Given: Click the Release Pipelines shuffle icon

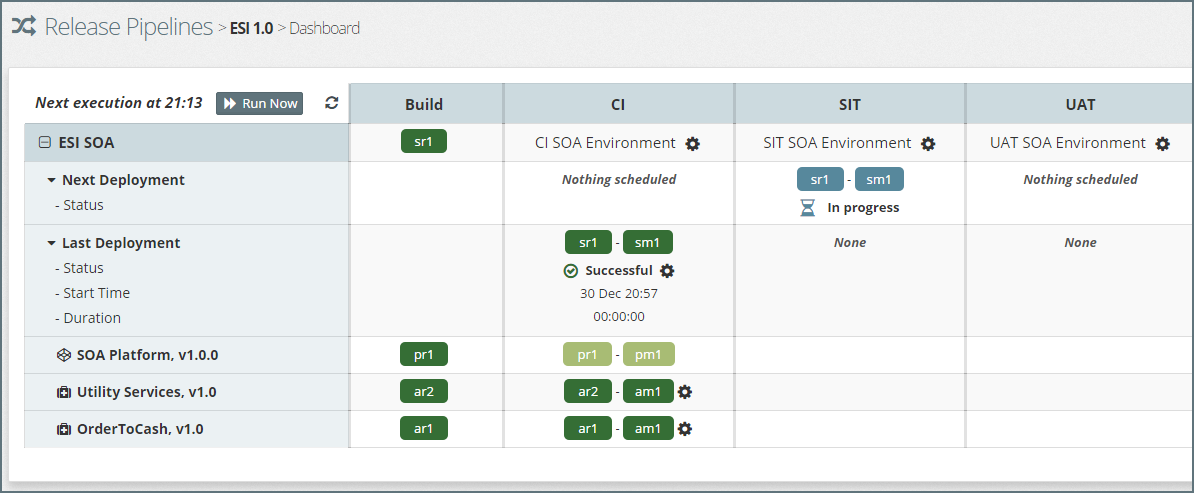Looking at the screenshot, I should point(24,27).
